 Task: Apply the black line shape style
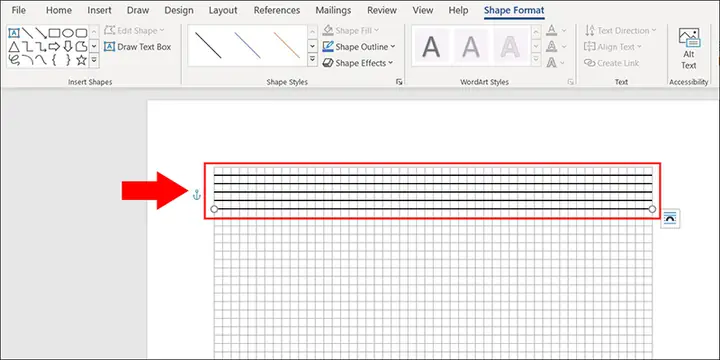click(208, 45)
